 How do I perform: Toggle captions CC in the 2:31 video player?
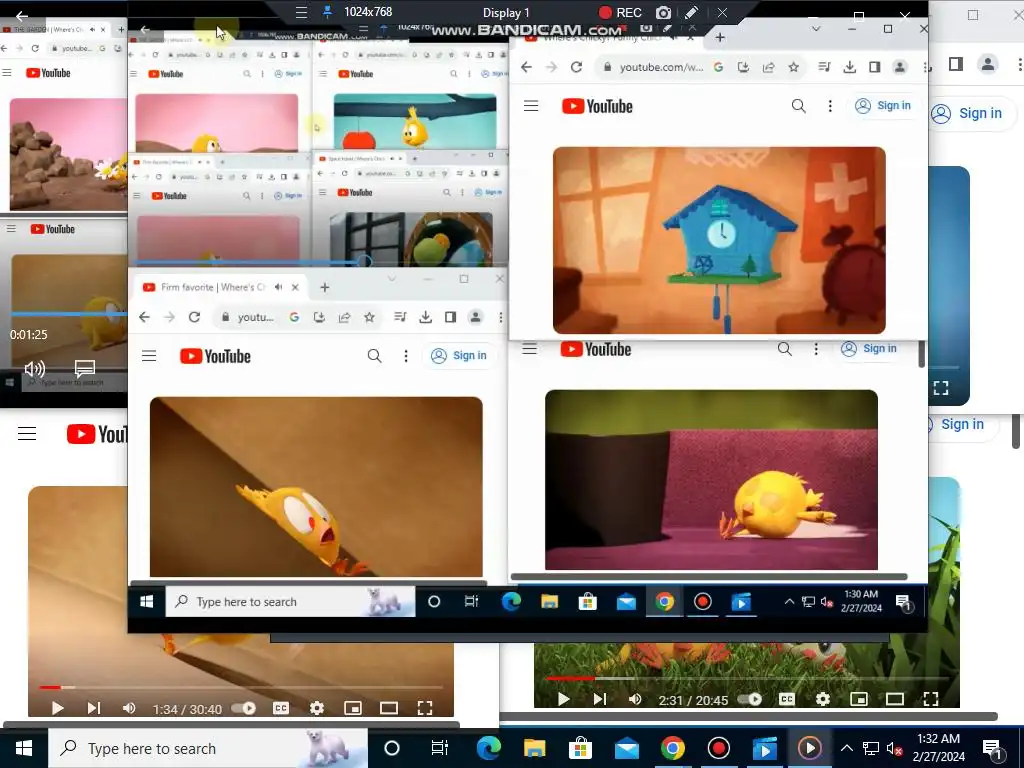787,699
